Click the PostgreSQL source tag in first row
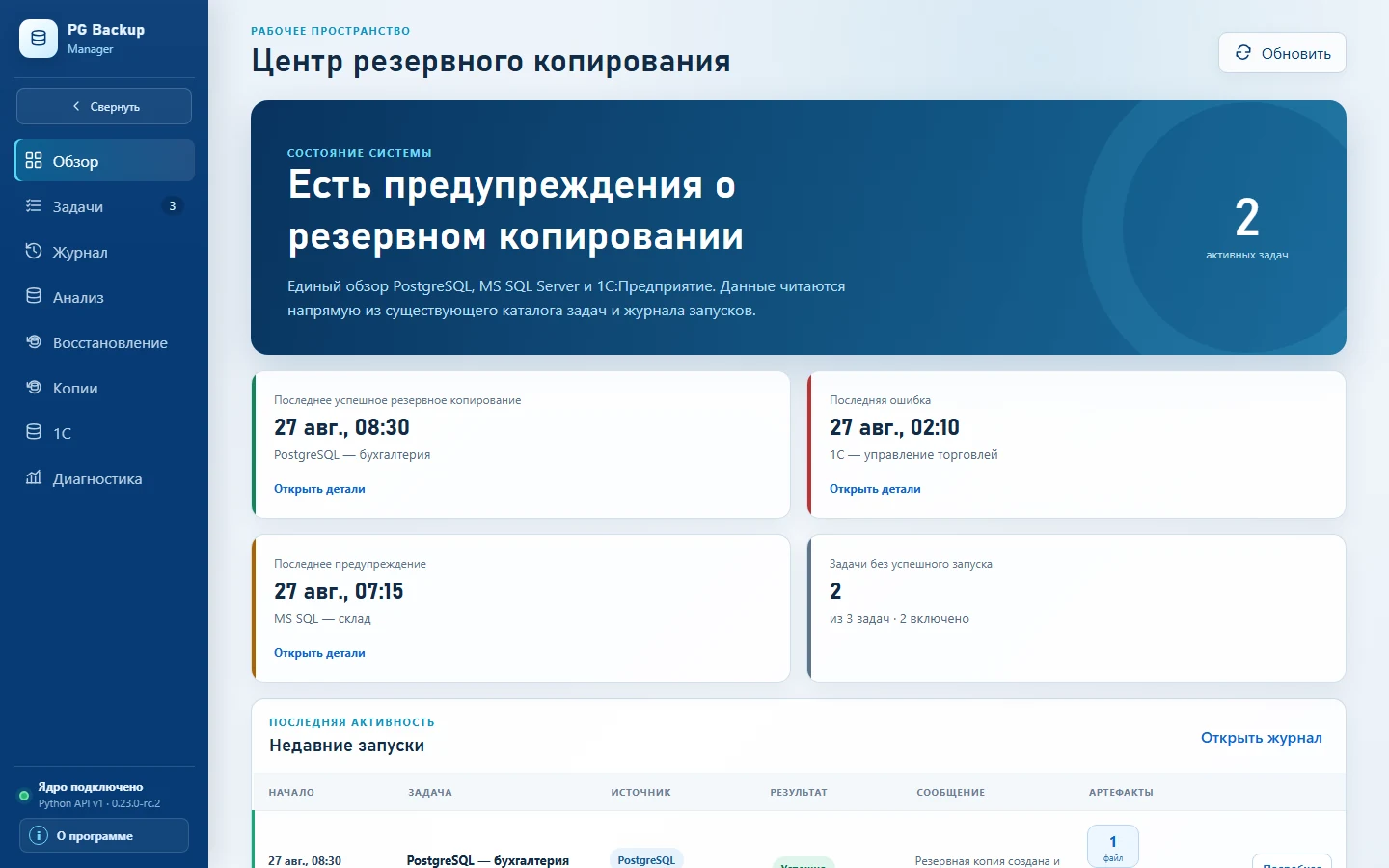The width and height of the screenshot is (1389, 868). pyautogui.click(x=646, y=859)
